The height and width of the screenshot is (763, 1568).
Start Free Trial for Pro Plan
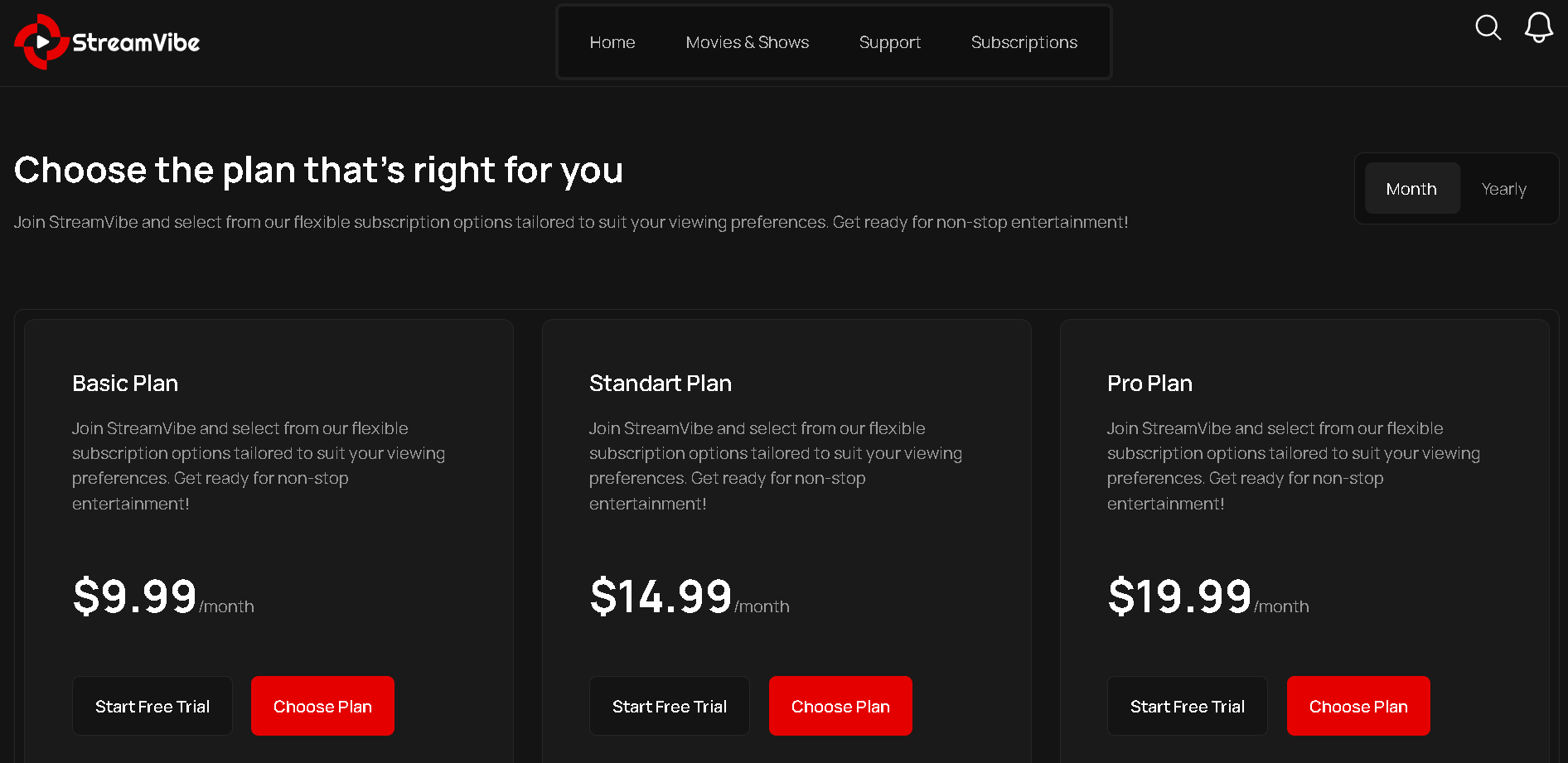tap(1187, 706)
